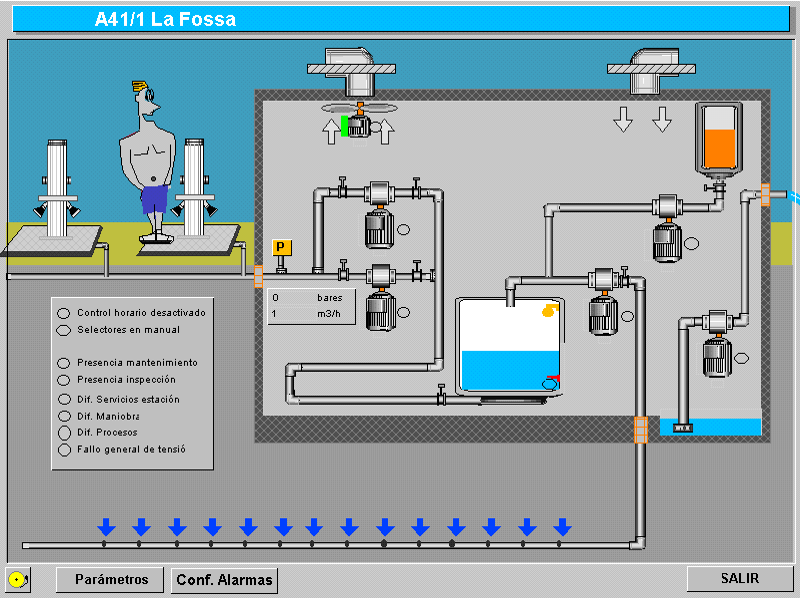Click the first blue down arrow on diffuser line
Image resolution: width=800 pixels, height=598 pixels.
[x=105, y=527]
